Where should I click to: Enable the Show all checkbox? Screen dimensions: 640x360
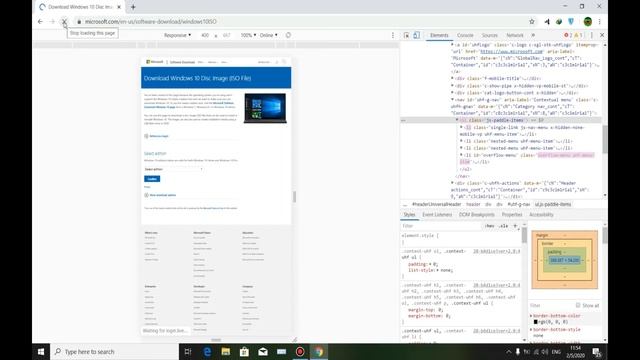coord(578,305)
